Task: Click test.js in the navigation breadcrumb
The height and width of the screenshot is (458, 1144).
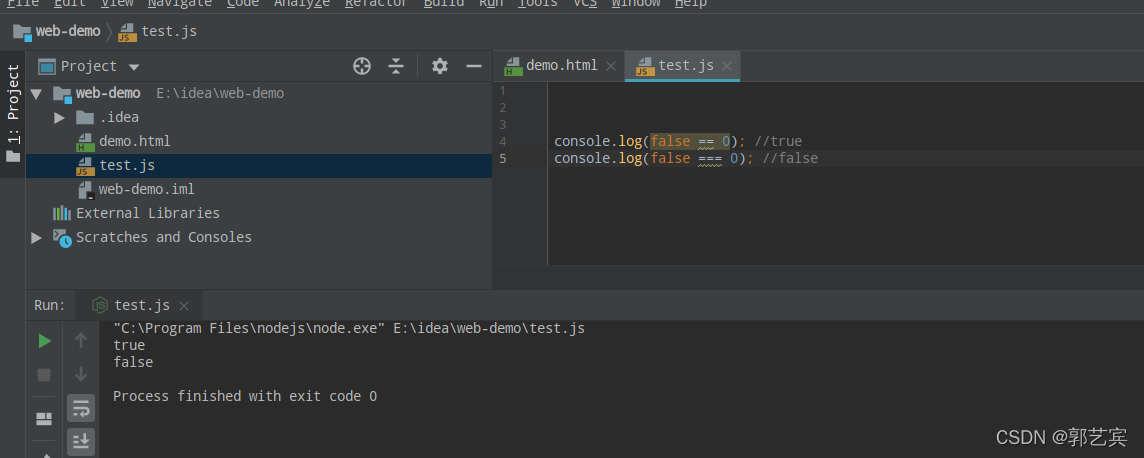Action: coord(169,31)
